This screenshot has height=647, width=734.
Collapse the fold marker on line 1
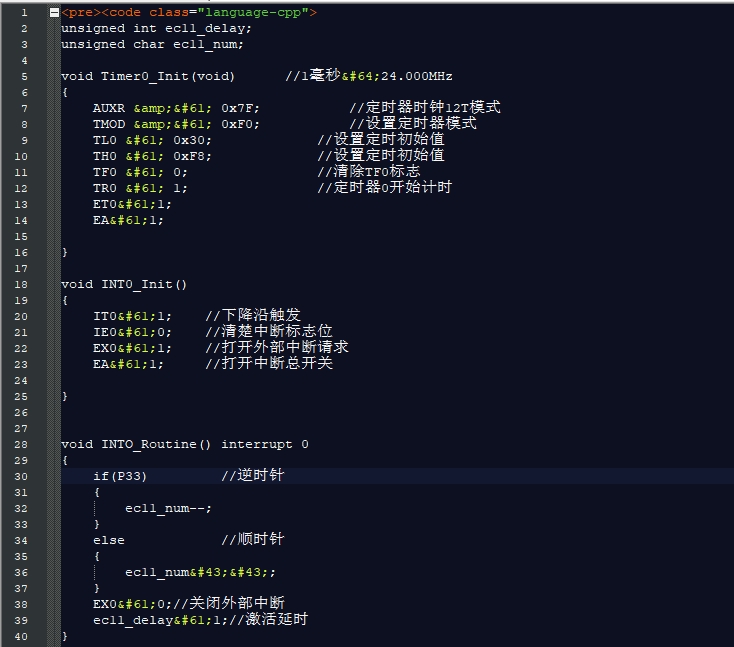coord(53,12)
